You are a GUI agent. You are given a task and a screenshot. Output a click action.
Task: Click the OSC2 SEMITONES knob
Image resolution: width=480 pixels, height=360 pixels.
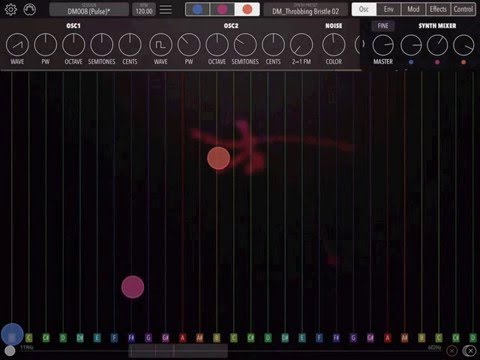[x=245, y=45]
